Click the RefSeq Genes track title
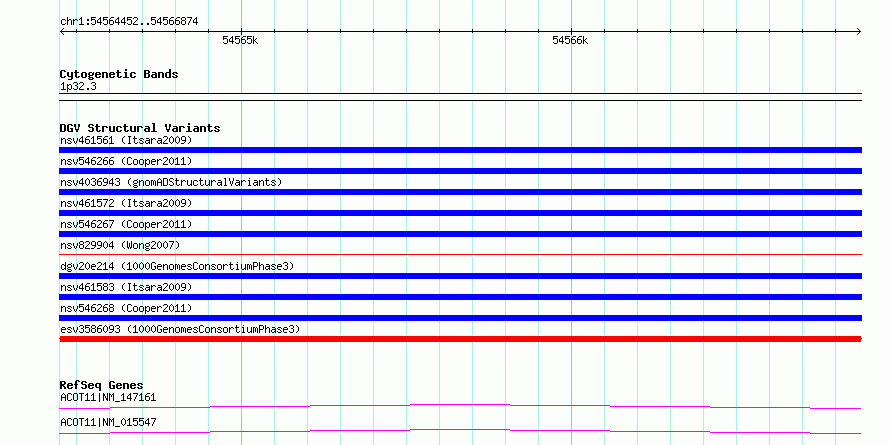 click(102, 385)
